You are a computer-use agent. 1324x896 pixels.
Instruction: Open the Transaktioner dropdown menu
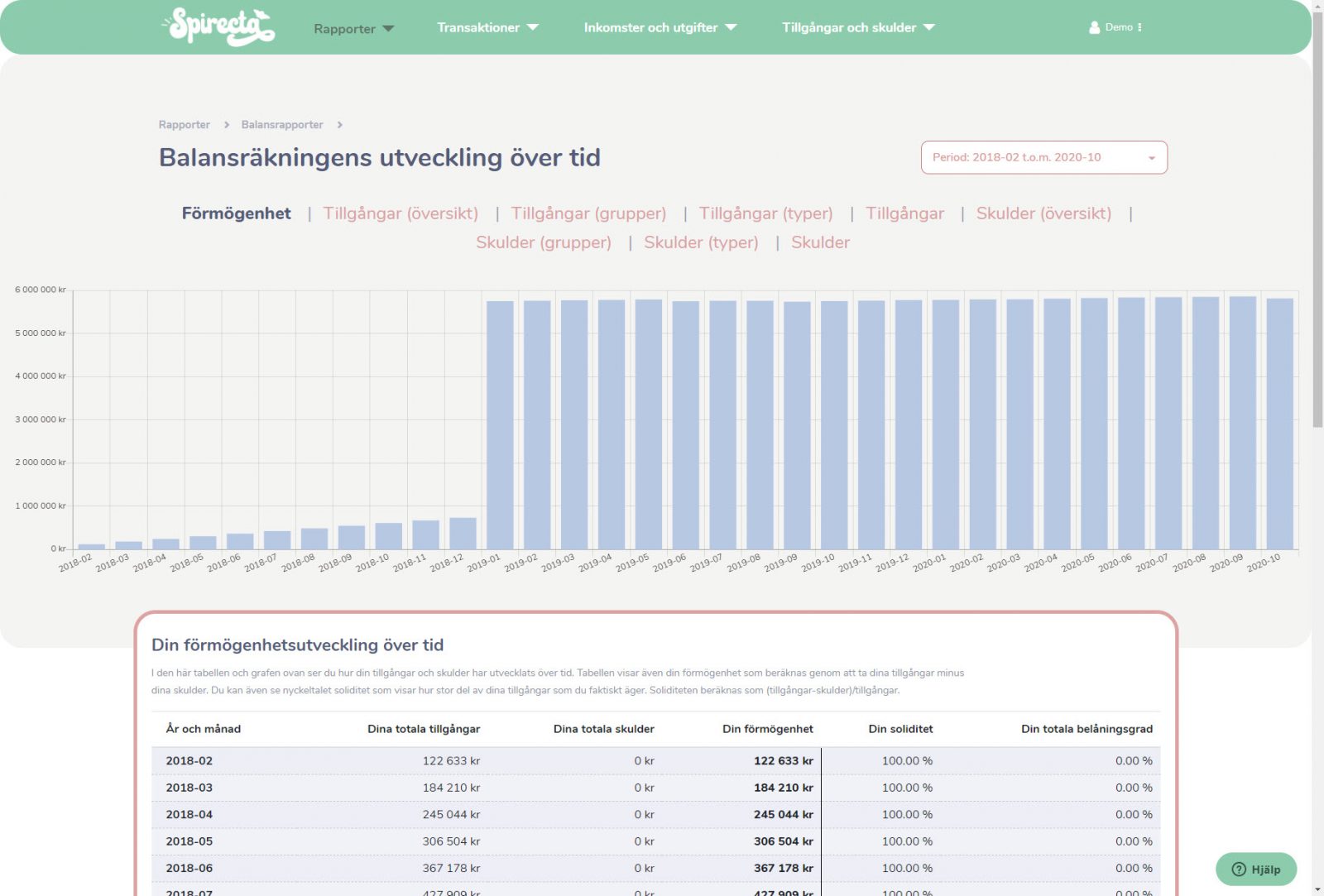(x=487, y=27)
